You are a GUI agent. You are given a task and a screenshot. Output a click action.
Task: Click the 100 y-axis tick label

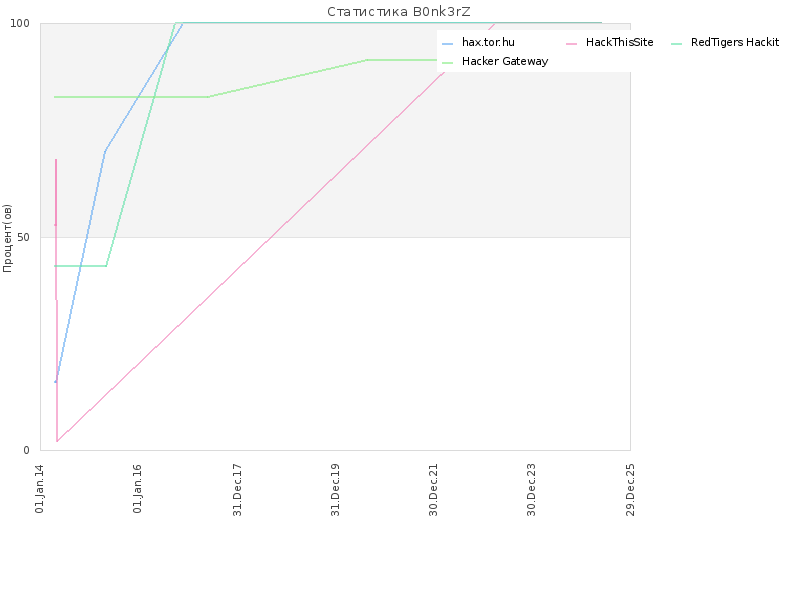point(20,23)
